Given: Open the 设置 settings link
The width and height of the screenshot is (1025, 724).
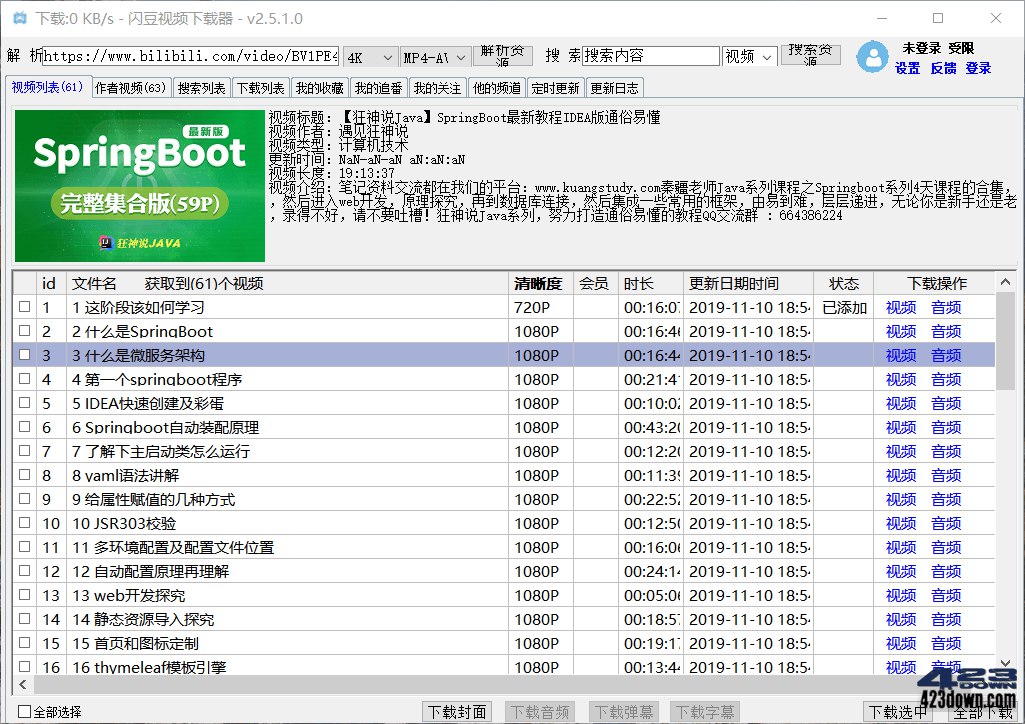Looking at the screenshot, I should (907, 69).
